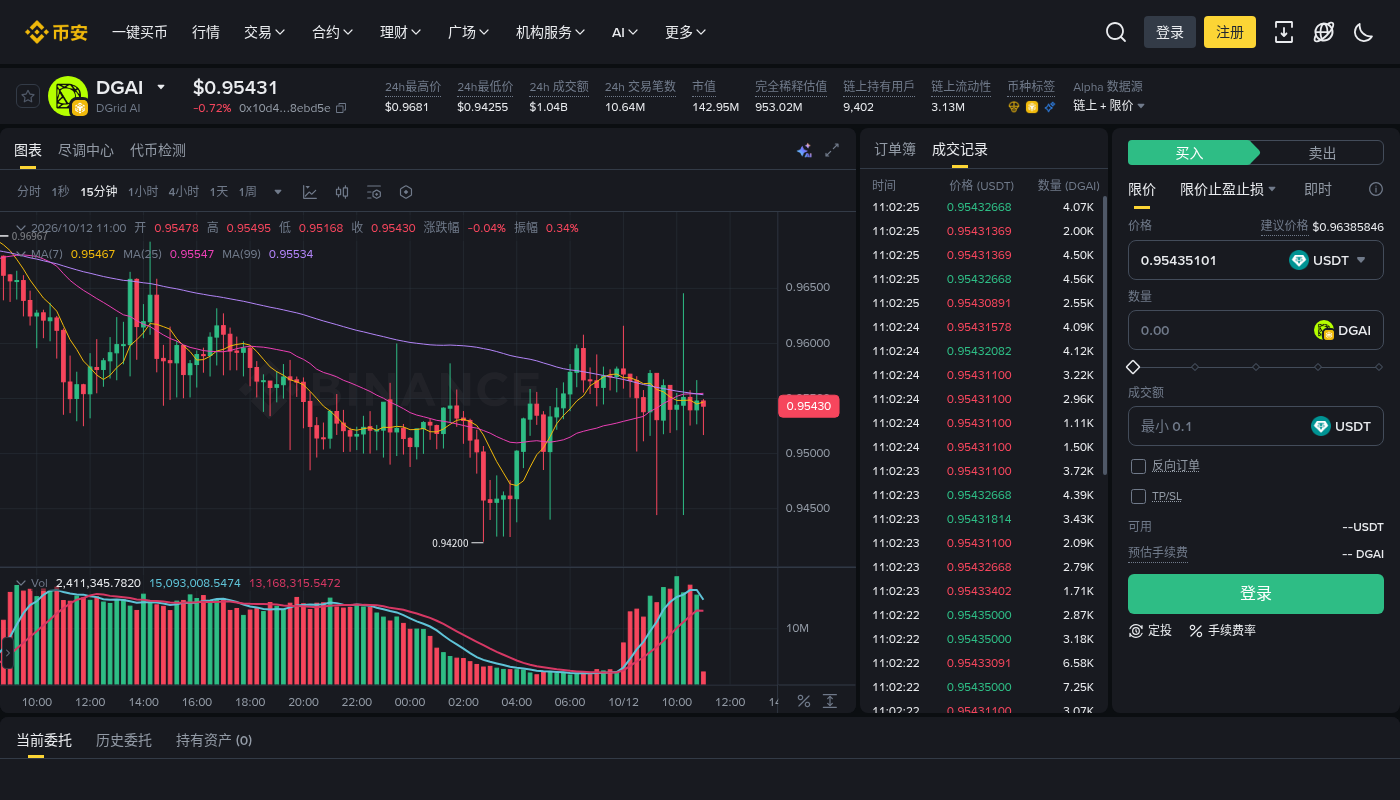
Task: Open the language globe icon
Action: 1324,32
